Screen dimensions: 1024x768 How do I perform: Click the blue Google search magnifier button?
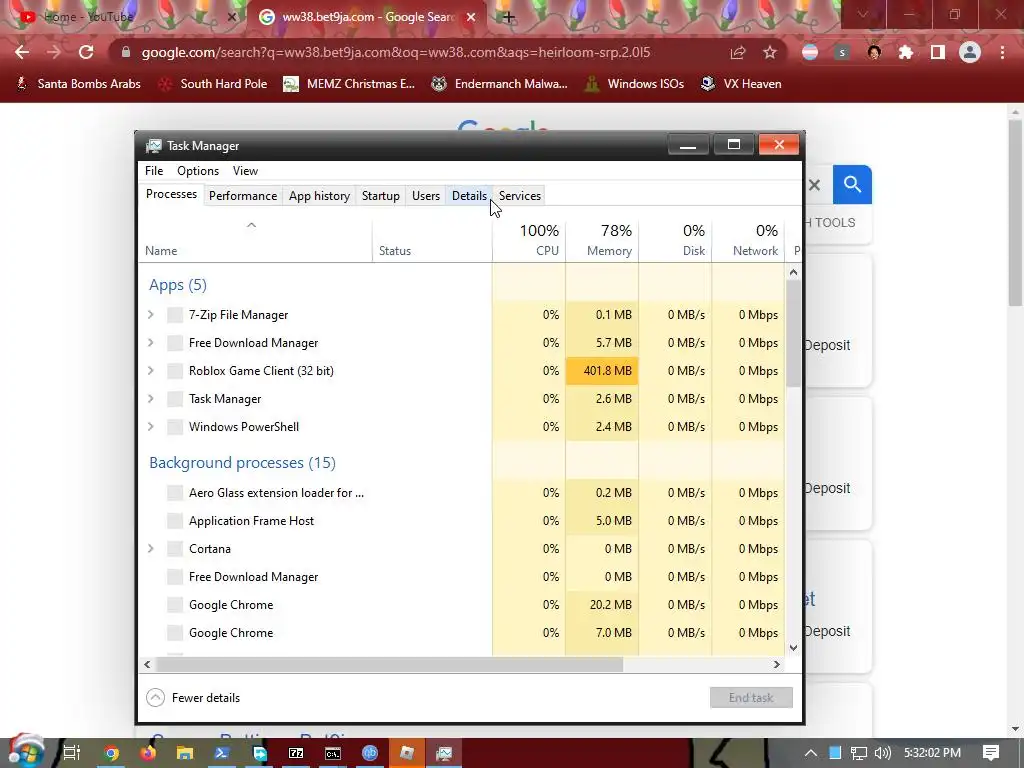[852, 184]
